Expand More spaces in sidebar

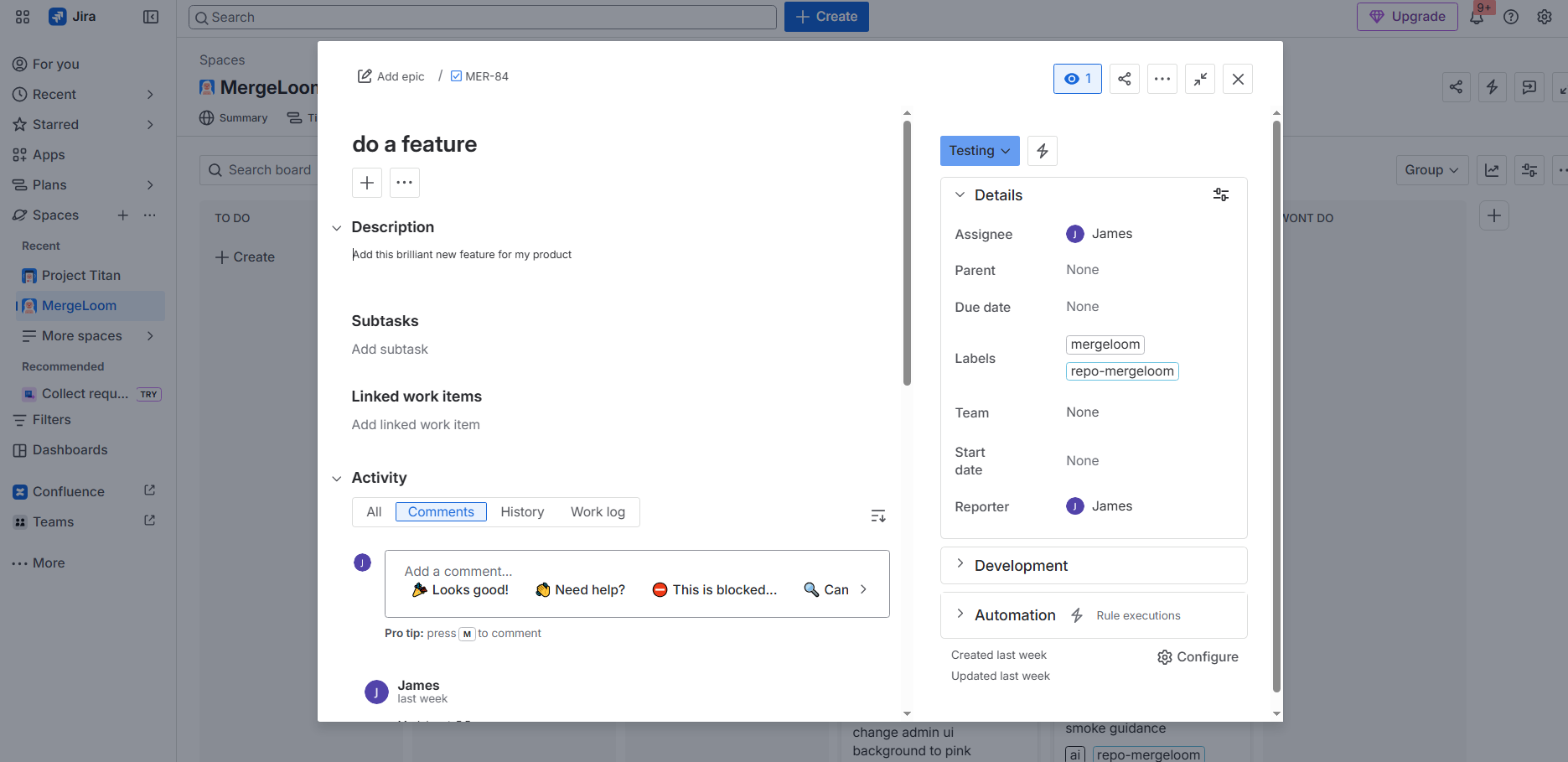[x=150, y=336]
